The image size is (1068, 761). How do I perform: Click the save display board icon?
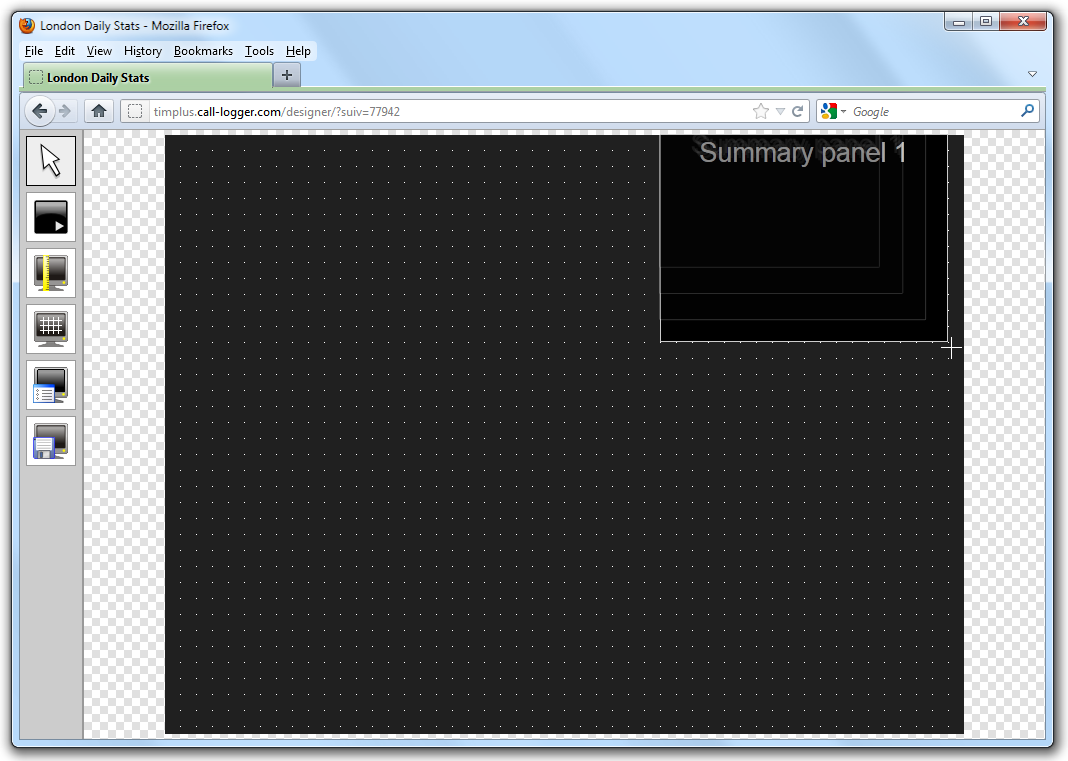[51, 441]
